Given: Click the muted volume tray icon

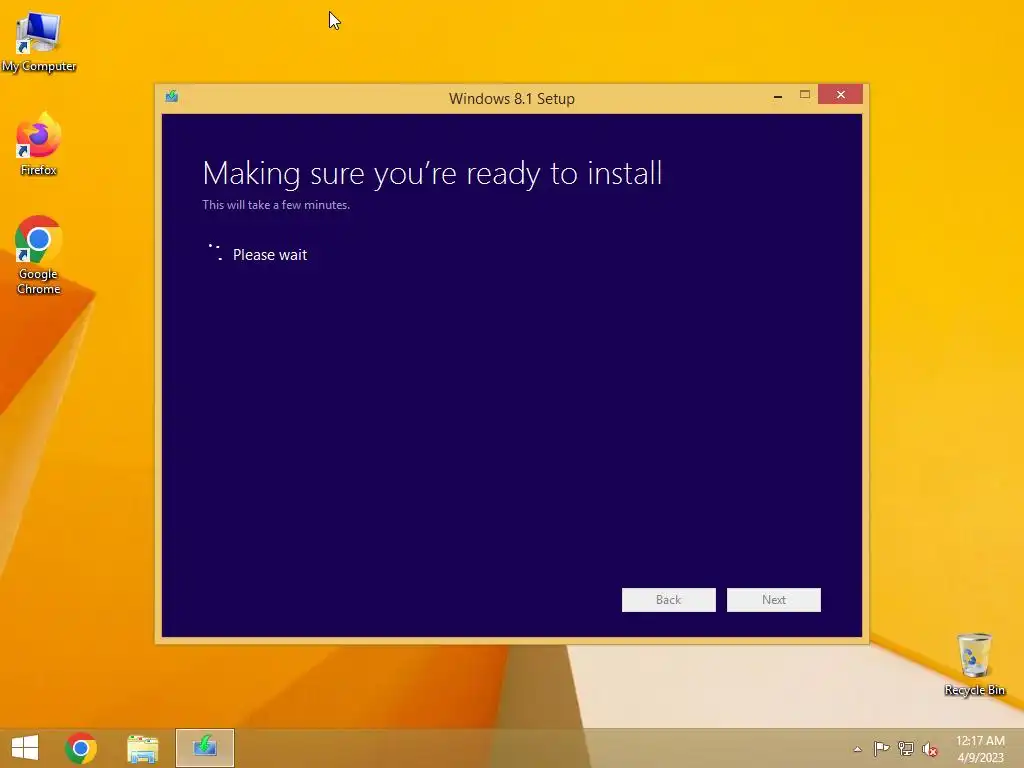Looking at the screenshot, I should pyautogui.click(x=930, y=749).
